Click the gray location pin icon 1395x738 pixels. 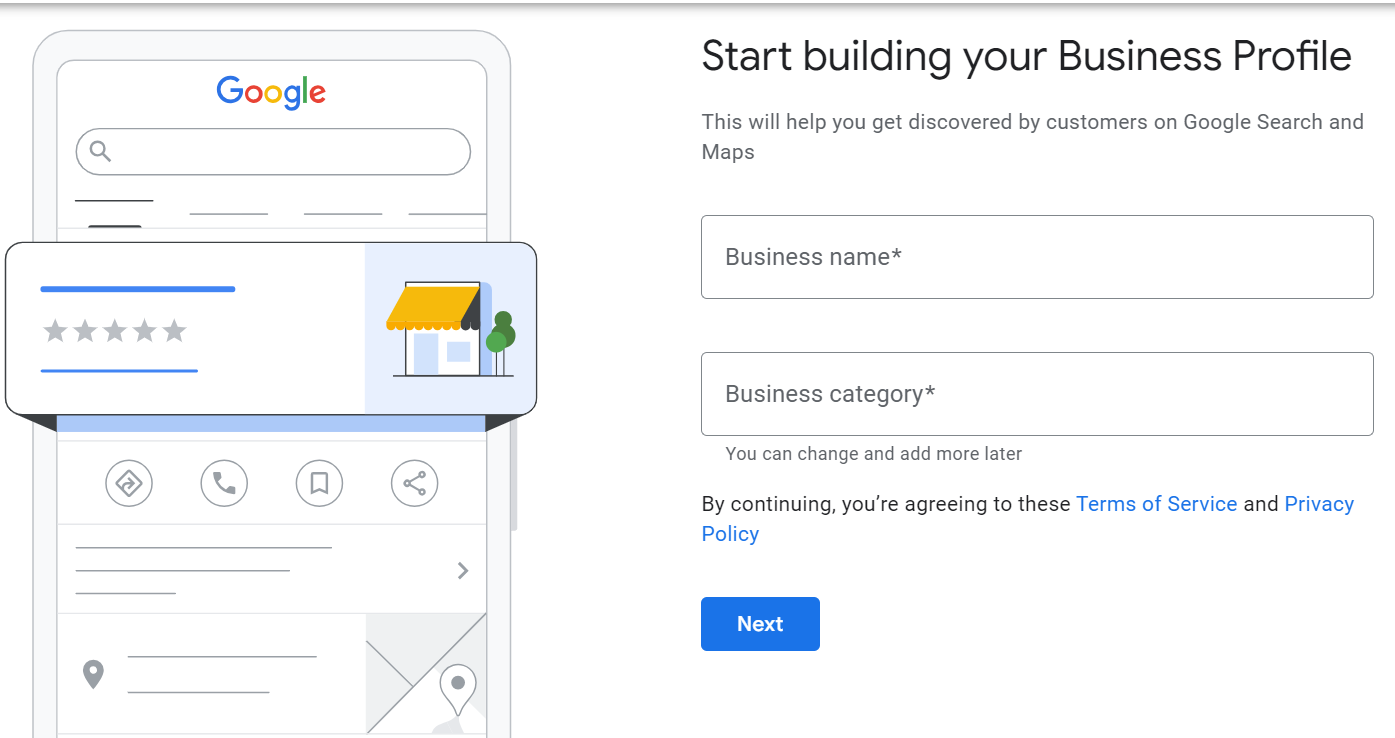click(x=93, y=675)
